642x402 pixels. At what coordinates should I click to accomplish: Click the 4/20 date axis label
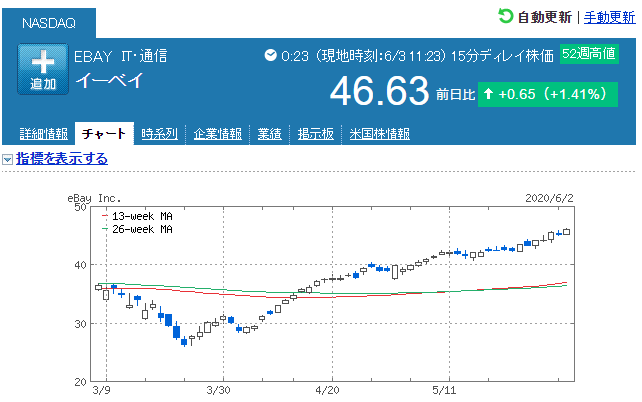point(327,390)
